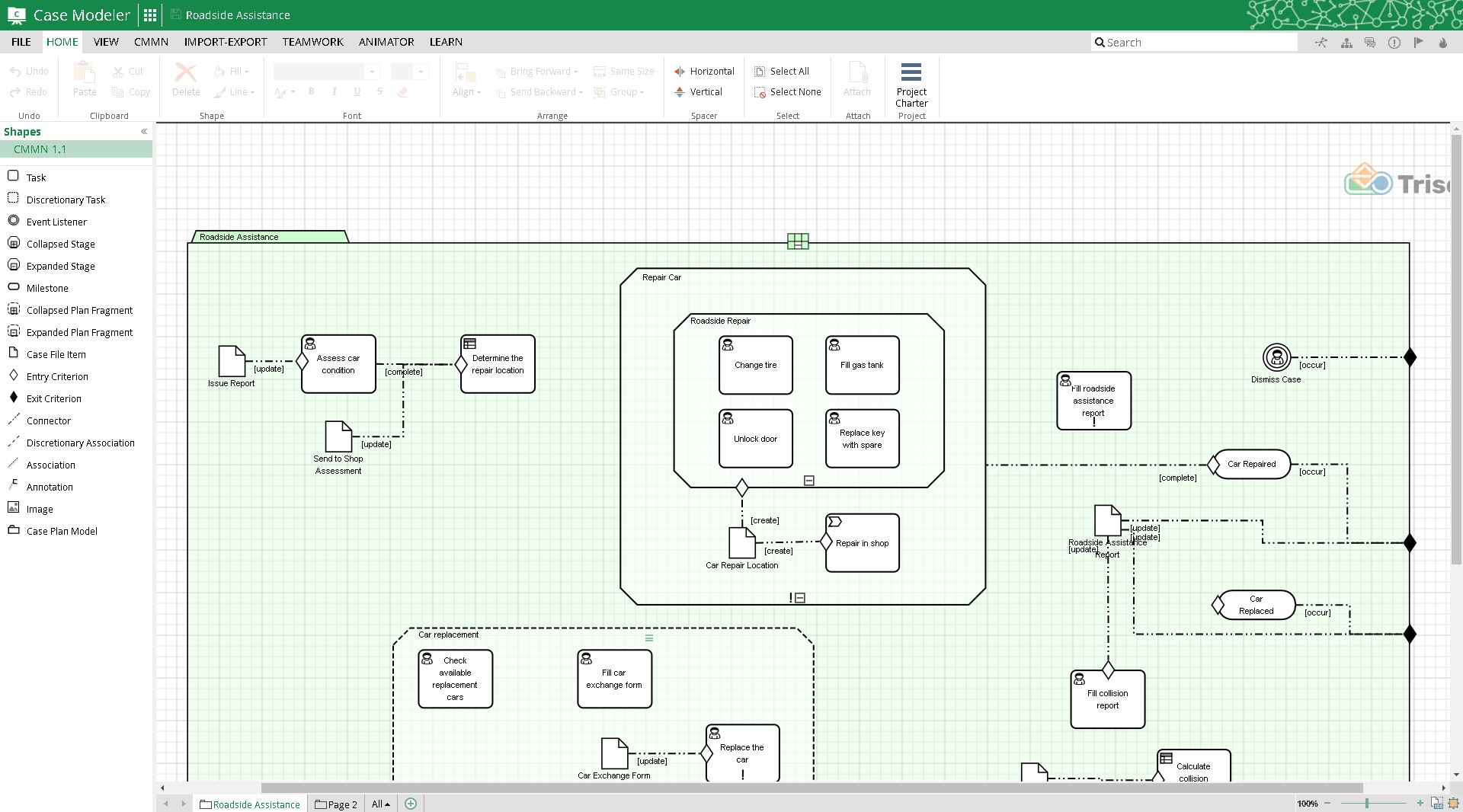Viewport: 1463px width, 812px height.
Task: Click in the Search field
Action: click(x=1194, y=43)
